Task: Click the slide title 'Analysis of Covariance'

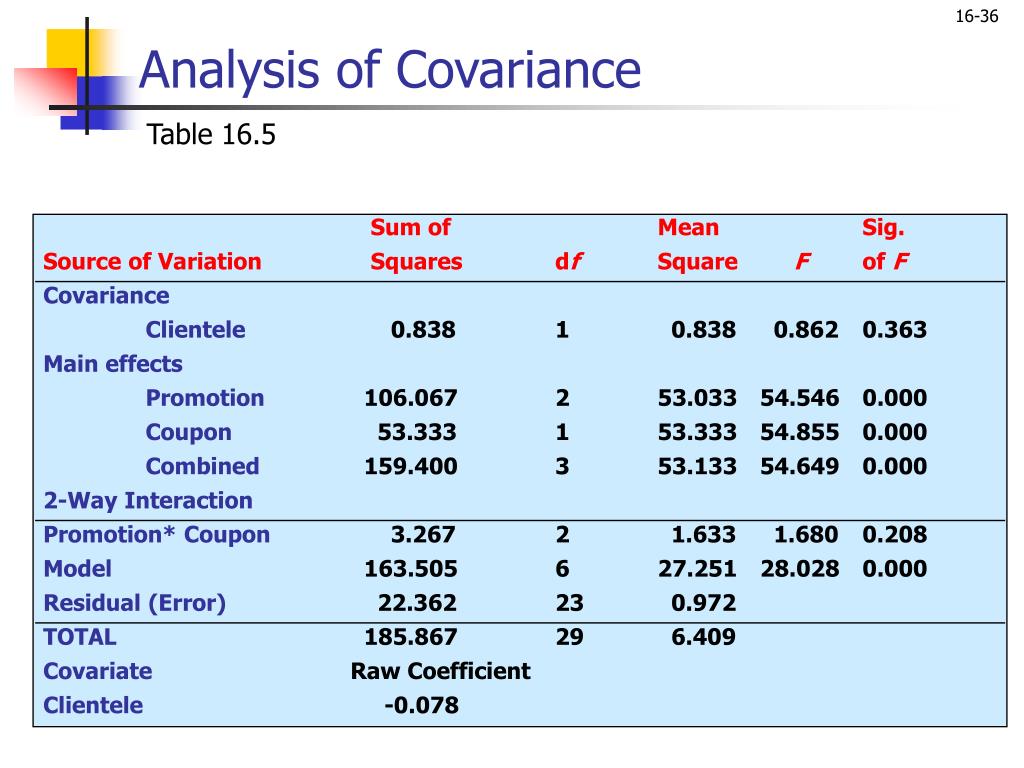Action: coord(390,71)
